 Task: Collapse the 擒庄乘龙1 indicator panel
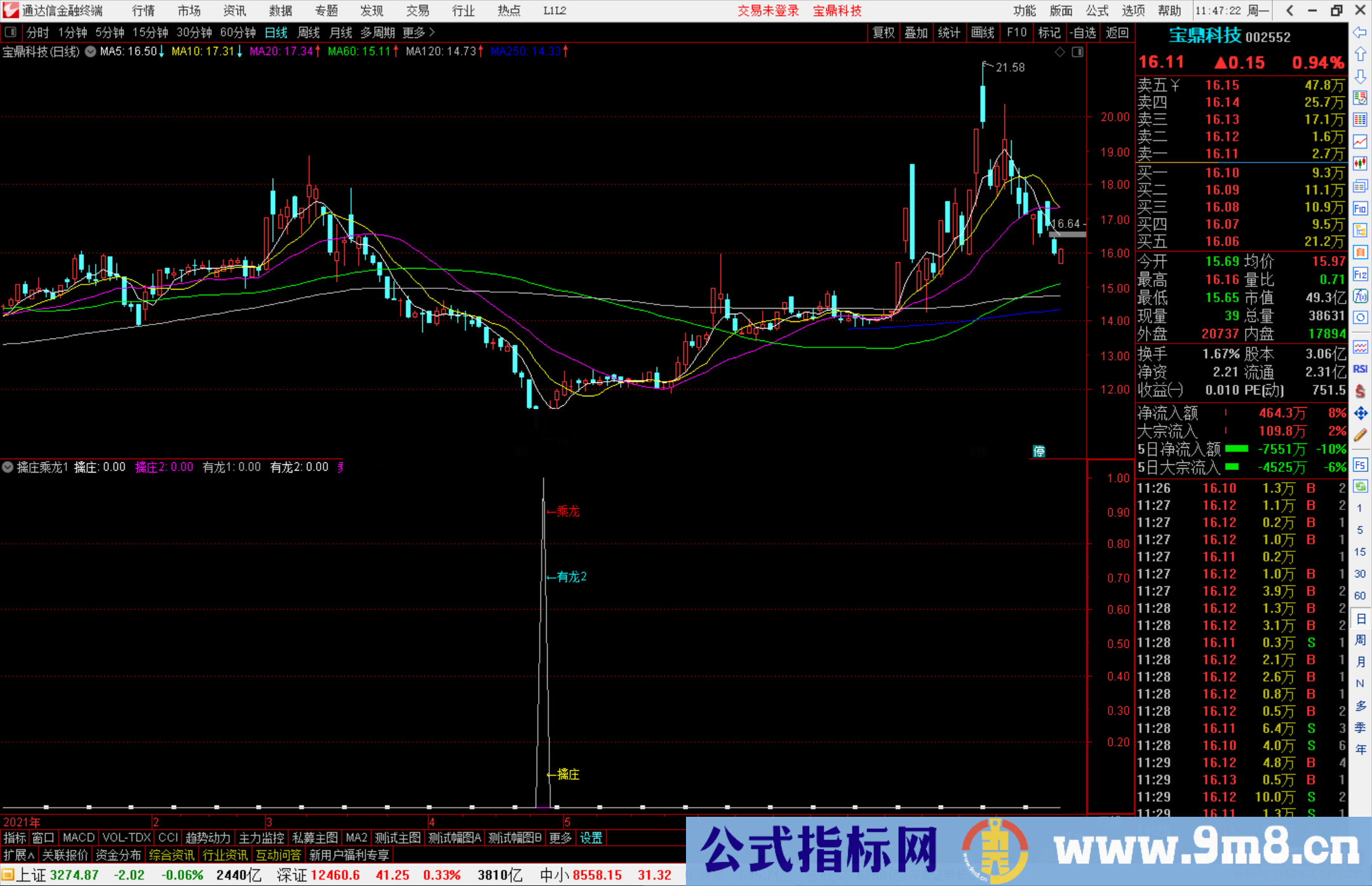(8, 467)
